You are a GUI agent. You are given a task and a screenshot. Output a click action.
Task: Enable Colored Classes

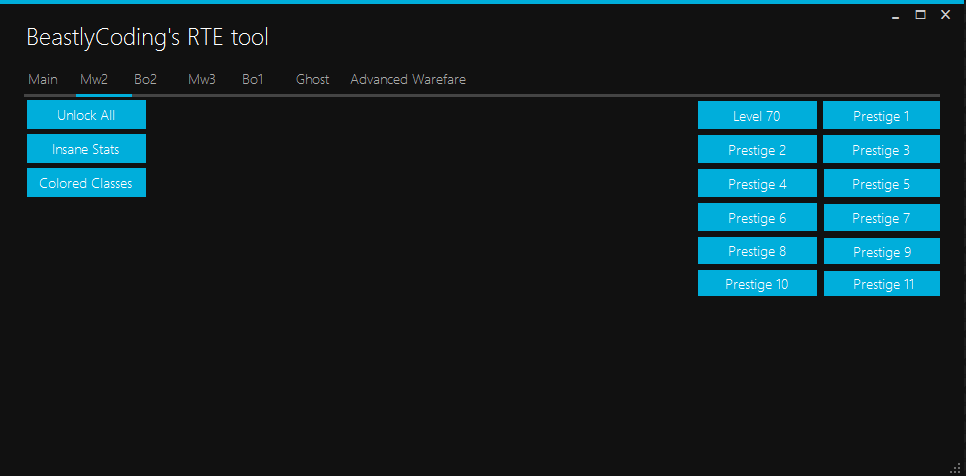pos(86,183)
